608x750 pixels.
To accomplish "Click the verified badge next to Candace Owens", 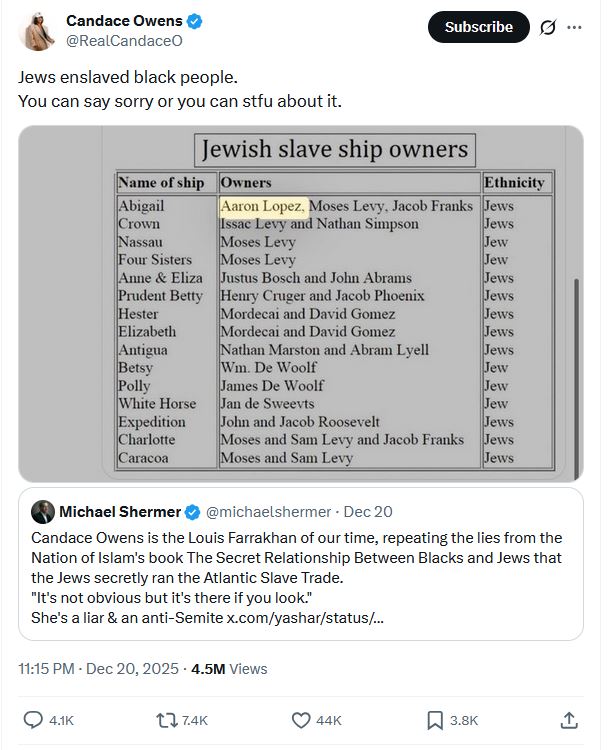I will [195, 21].
